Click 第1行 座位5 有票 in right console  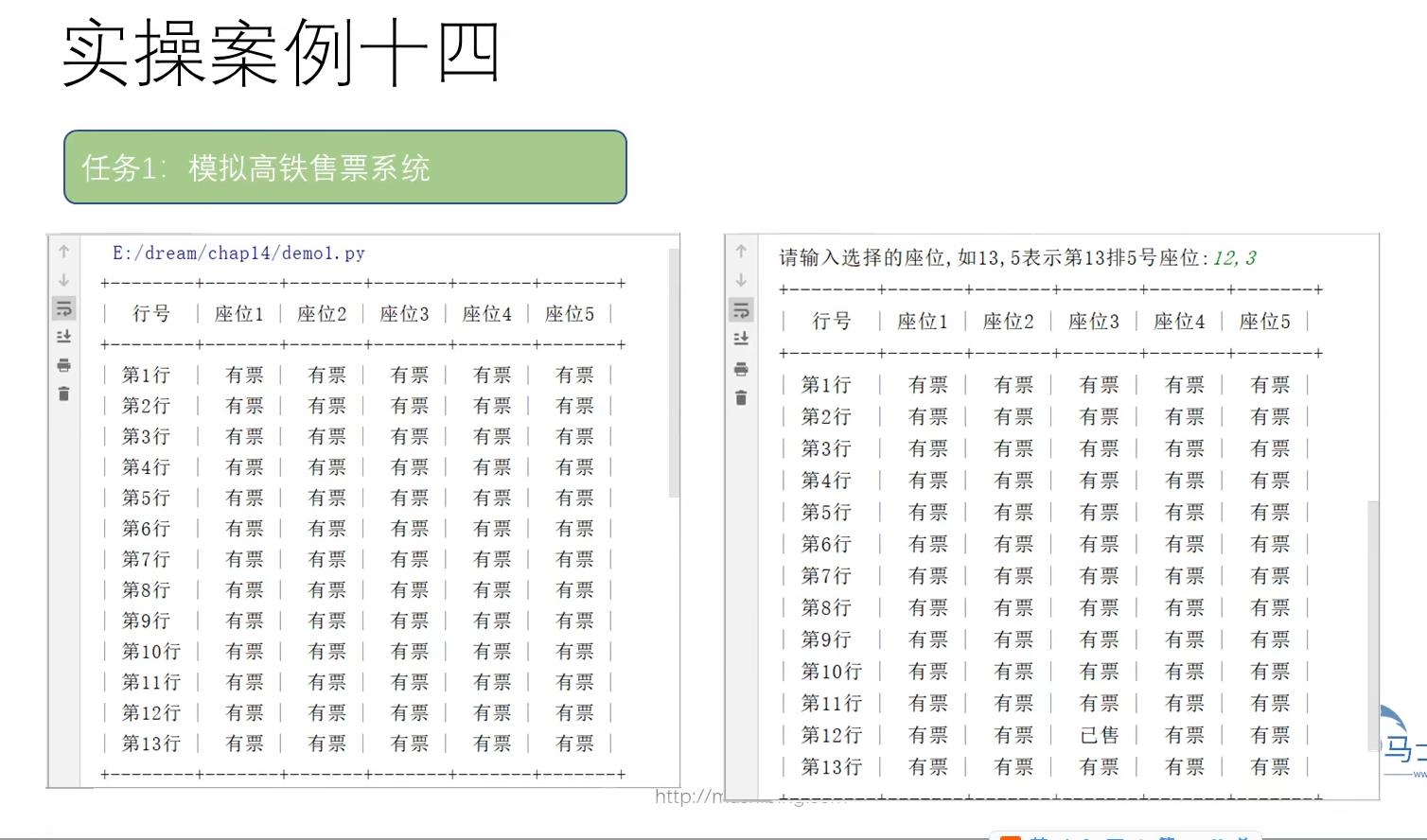coord(1270,385)
